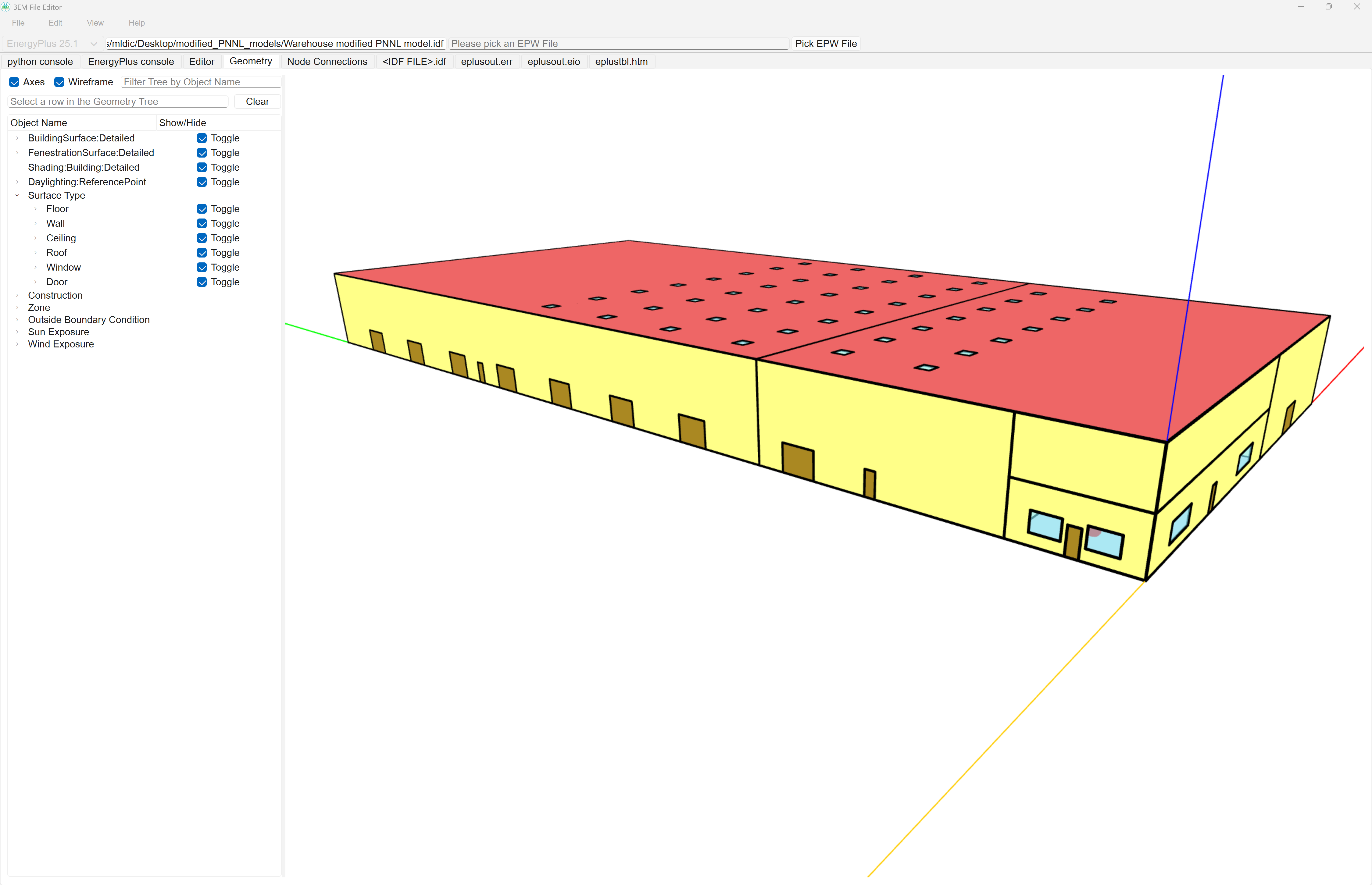Uncheck BuildingSurface:Detailed Toggle checkbox
Image resolution: width=1372 pixels, height=885 pixels.
tap(202, 138)
